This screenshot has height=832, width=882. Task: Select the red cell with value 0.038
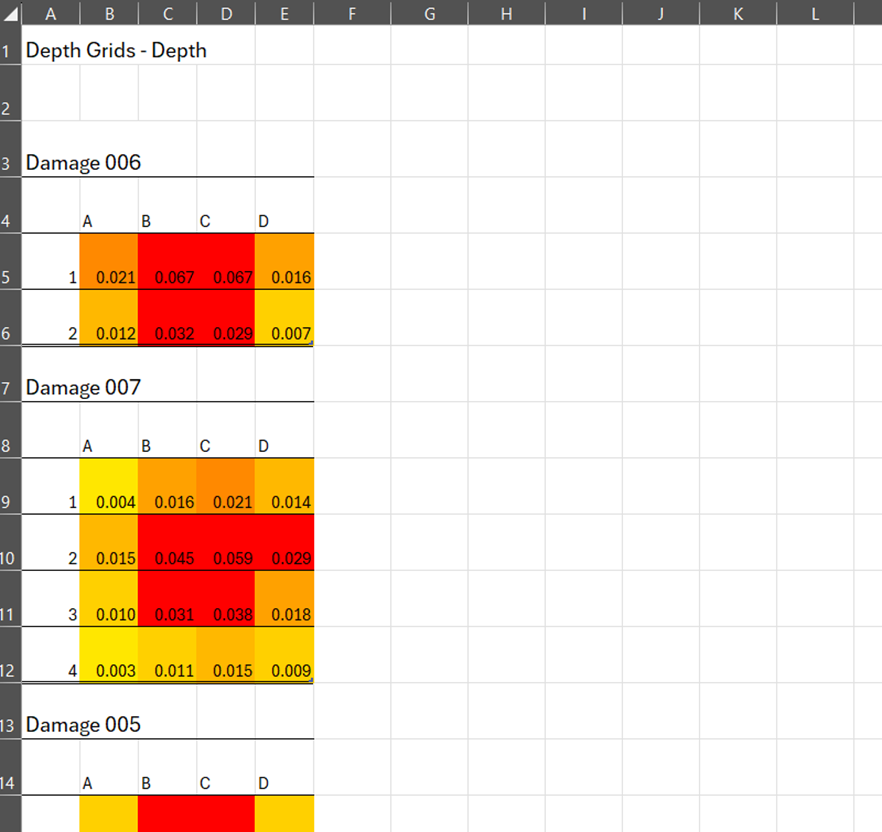point(226,599)
